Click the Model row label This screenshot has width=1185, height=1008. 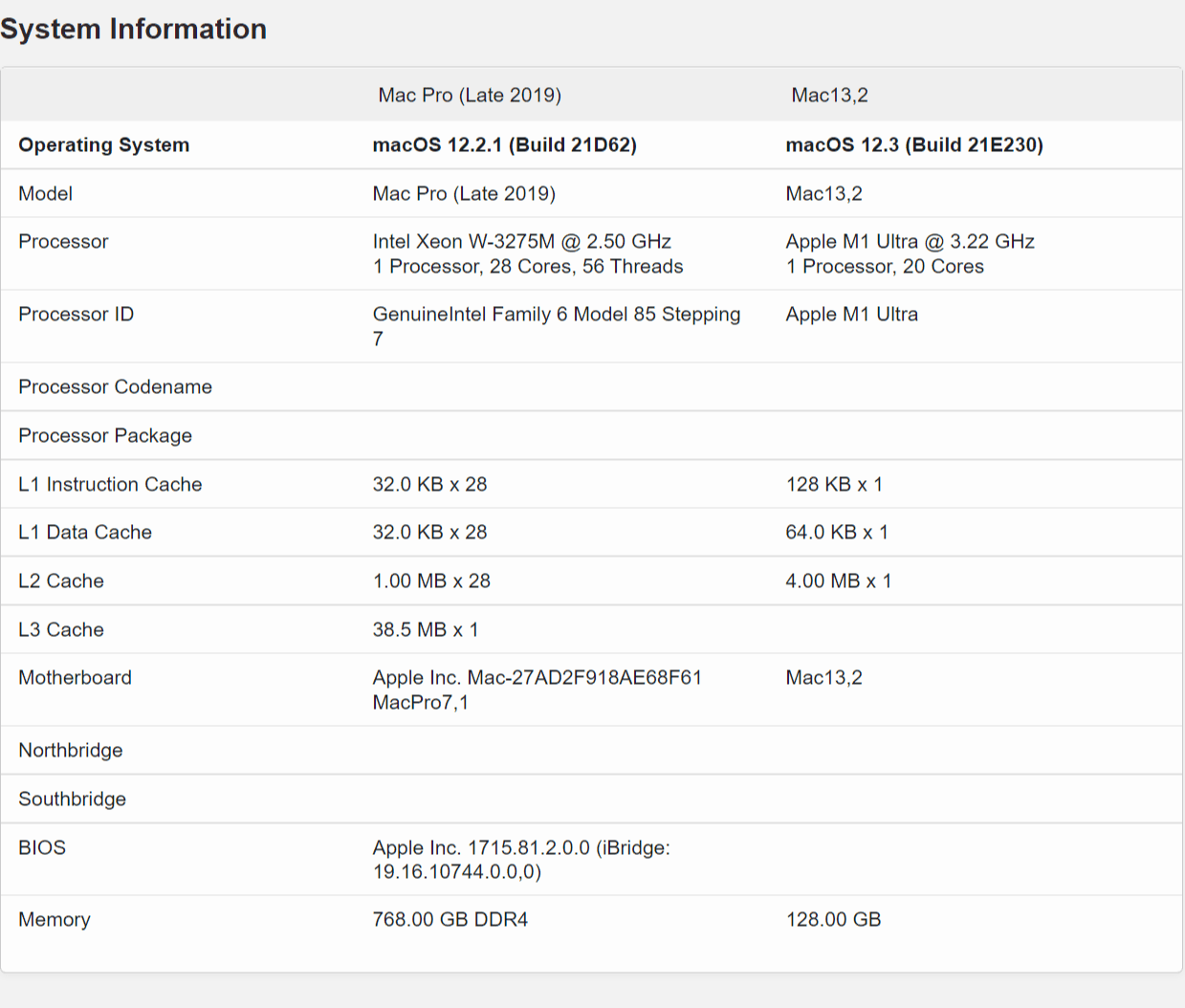point(45,193)
